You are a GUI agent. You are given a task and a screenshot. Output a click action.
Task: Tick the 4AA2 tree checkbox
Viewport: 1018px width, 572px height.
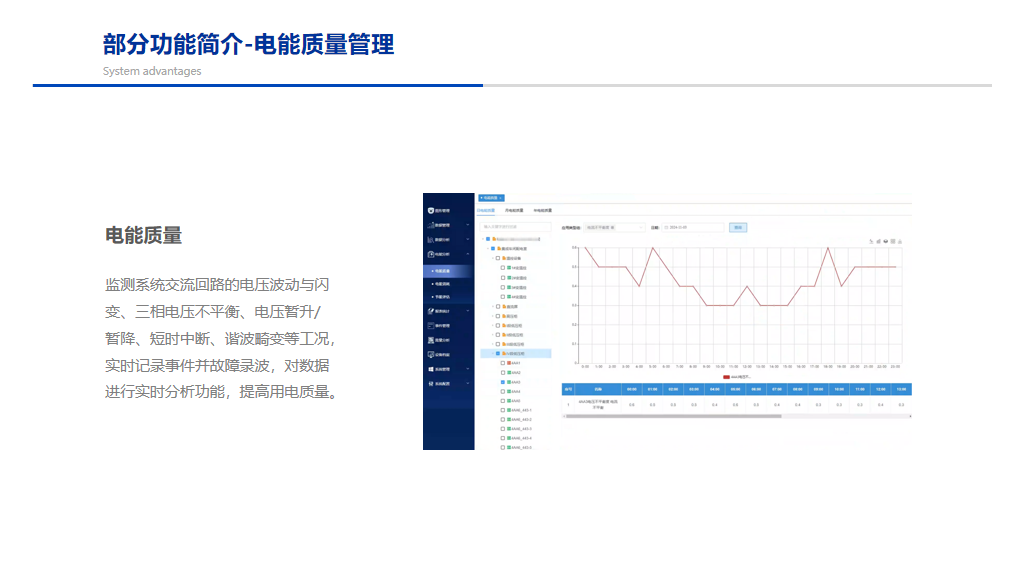503,372
